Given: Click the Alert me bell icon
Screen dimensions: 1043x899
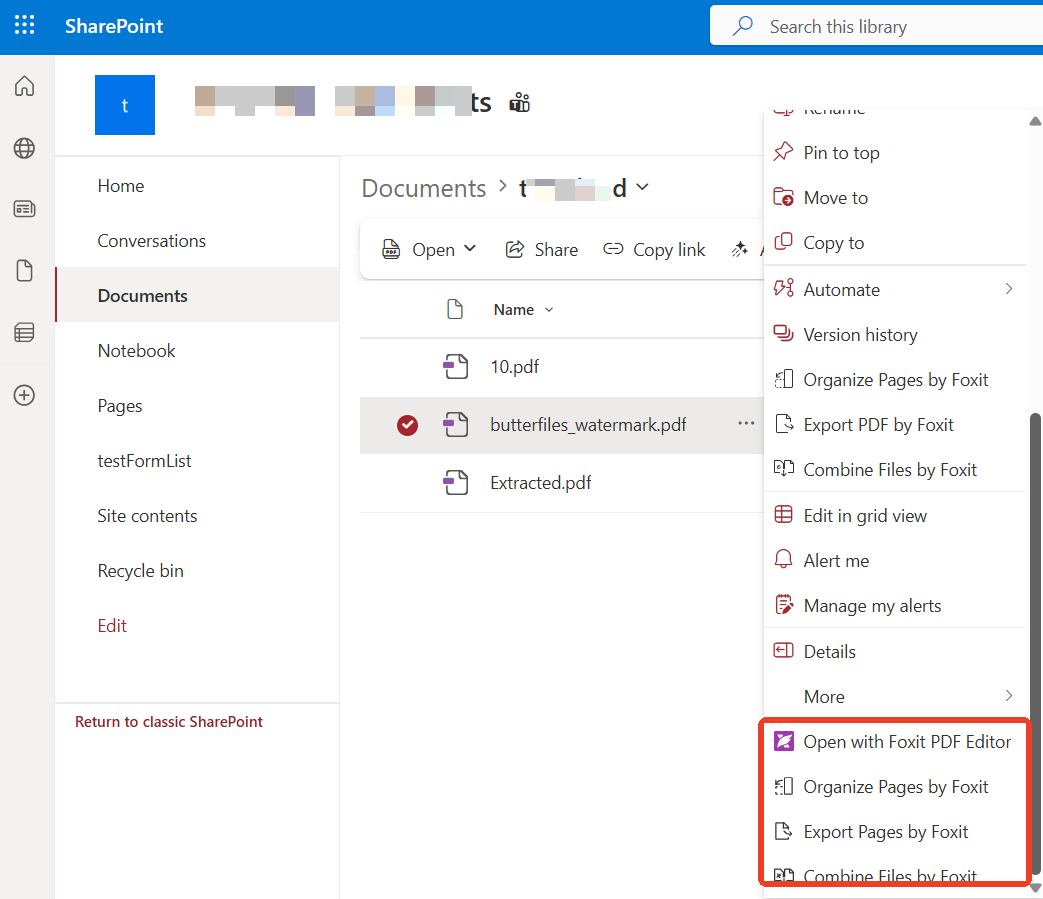Looking at the screenshot, I should pos(784,559).
